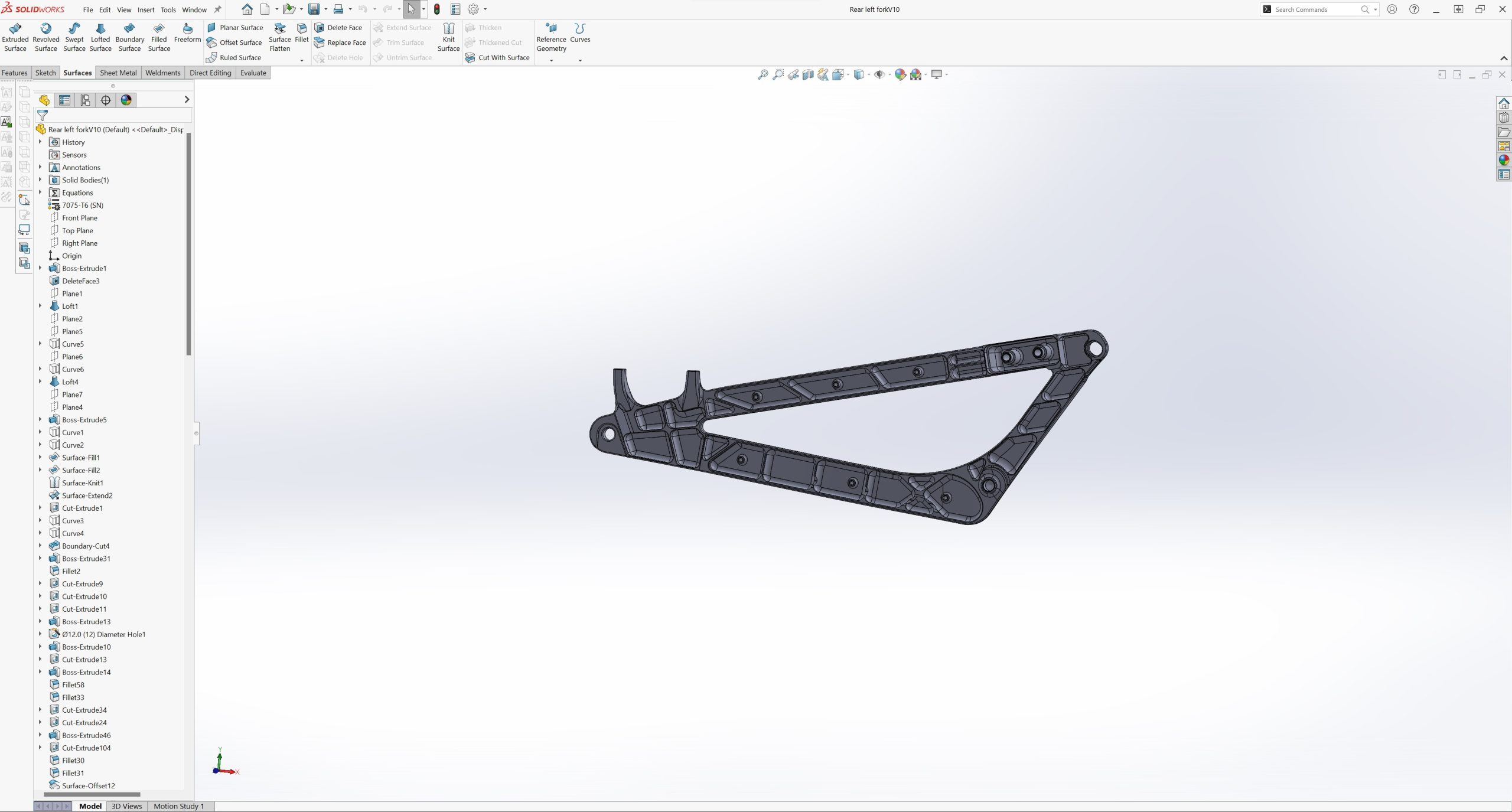Viewport: 1512px width, 812px height.
Task: Open the Insert menu
Action: click(145, 9)
